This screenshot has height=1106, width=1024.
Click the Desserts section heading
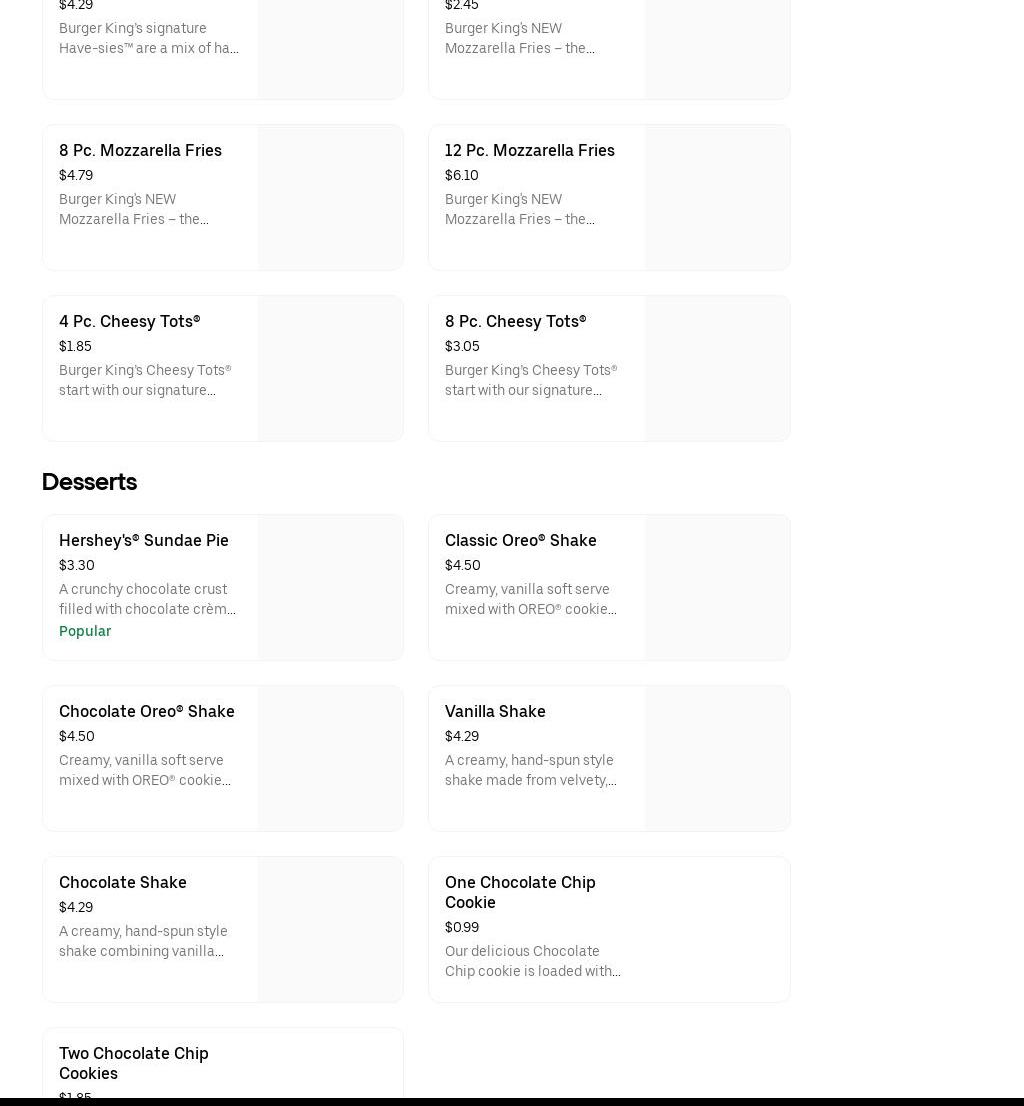90,482
